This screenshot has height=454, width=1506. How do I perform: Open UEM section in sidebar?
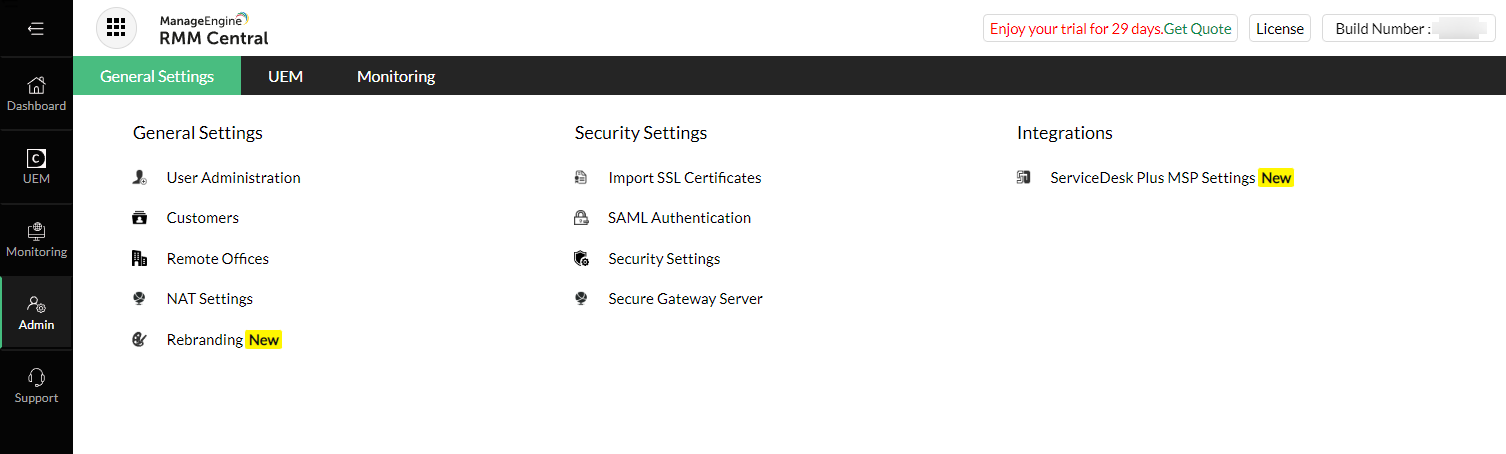point(36,167)
